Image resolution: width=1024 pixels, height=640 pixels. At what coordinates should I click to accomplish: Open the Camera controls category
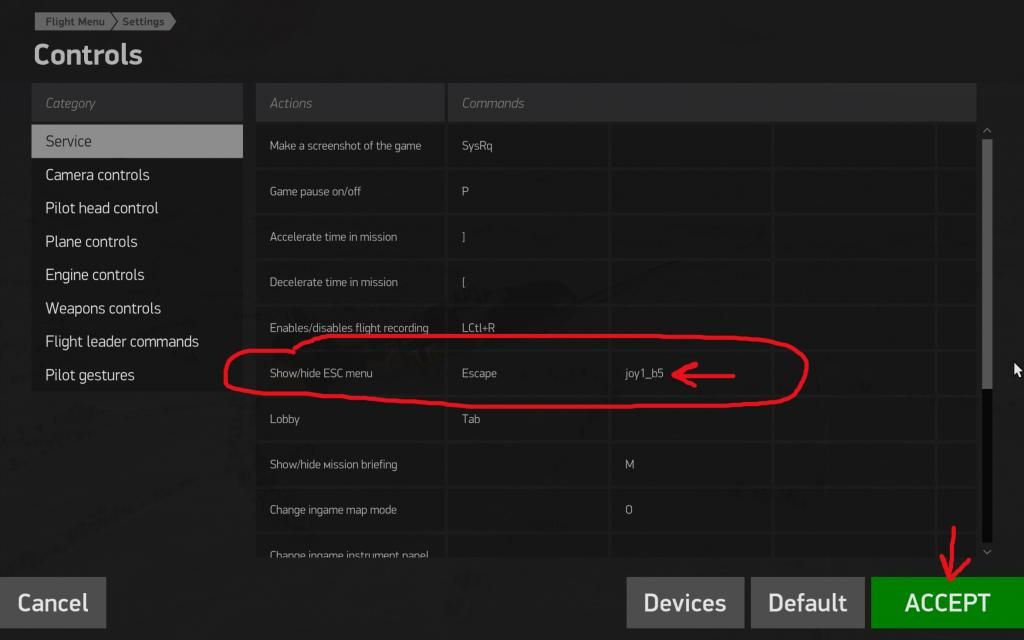click(x=97, y=175)
